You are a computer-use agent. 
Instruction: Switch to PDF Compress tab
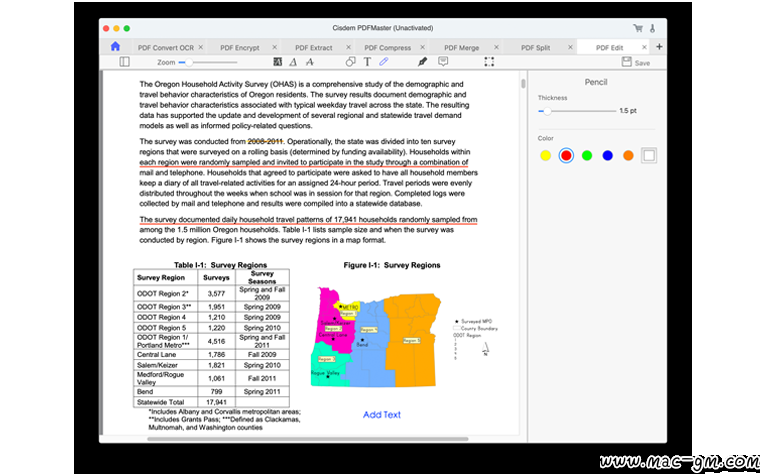click(388, 47)
